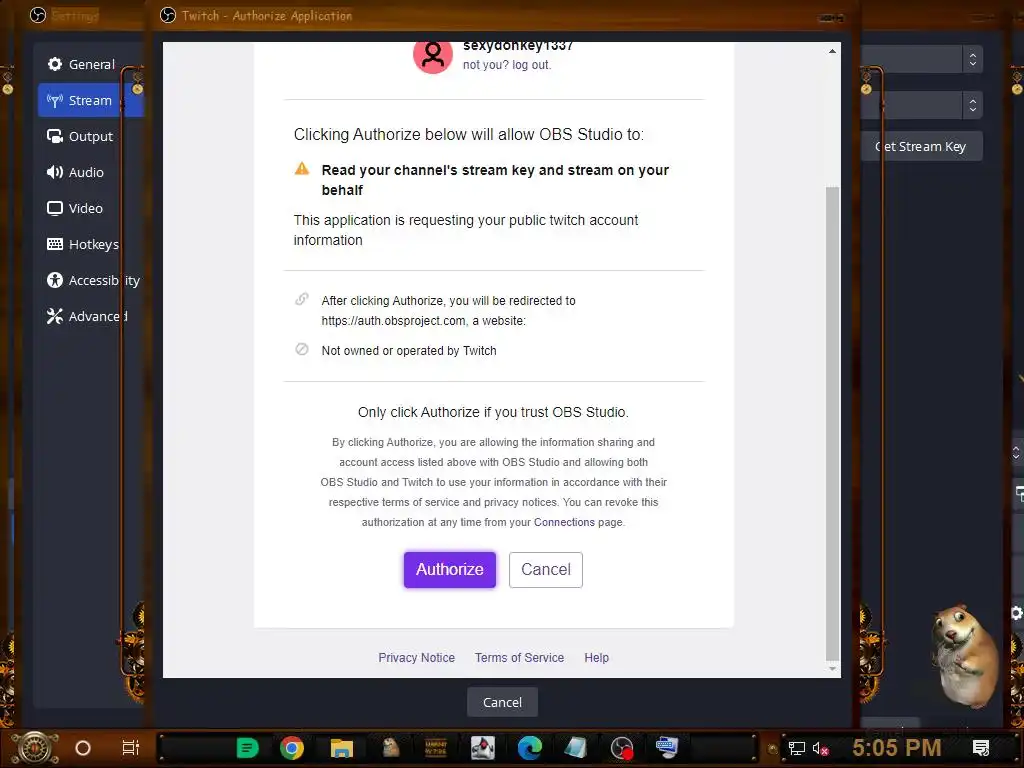The image size is (1024, 768).
Task: Click the OBS logo in the Settings title bar
Action: 38,15
